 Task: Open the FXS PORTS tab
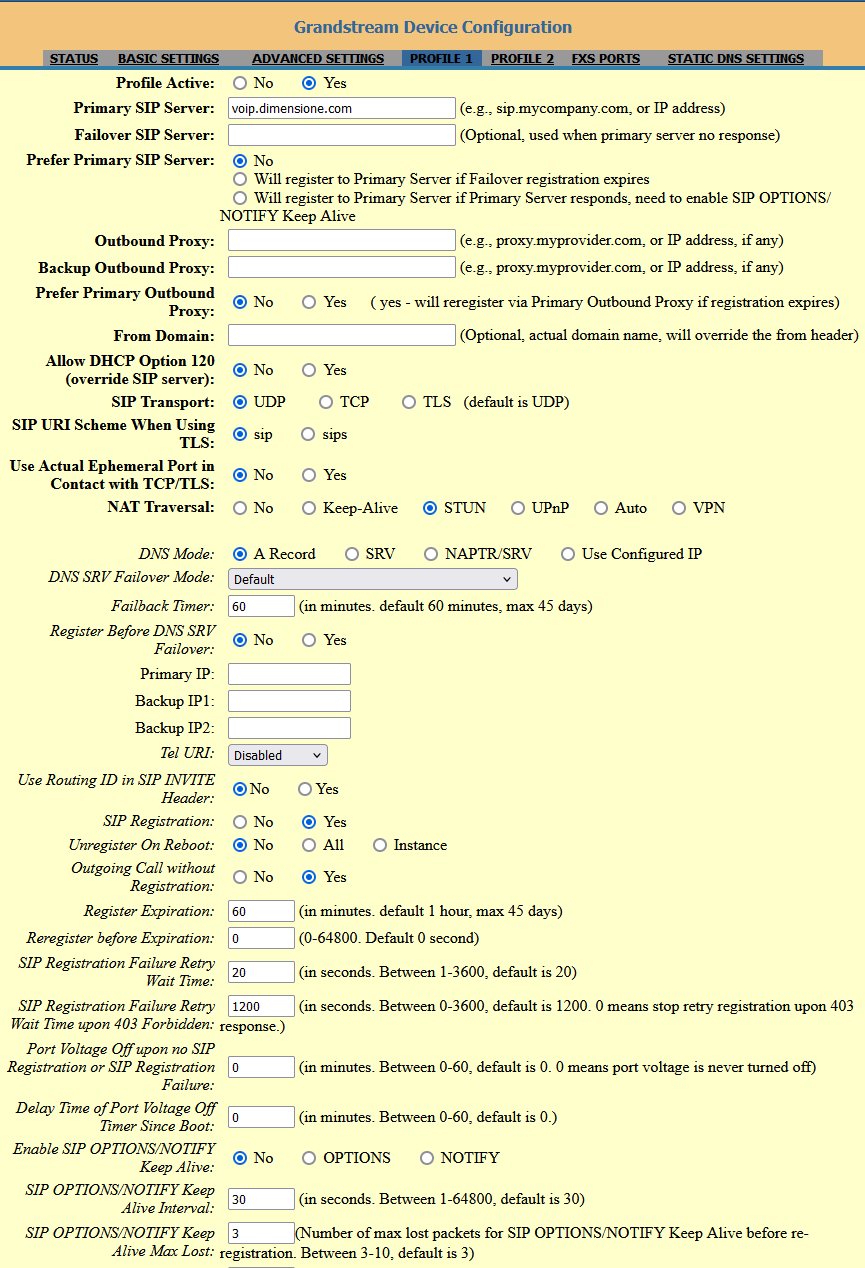[x=606, y=59]
